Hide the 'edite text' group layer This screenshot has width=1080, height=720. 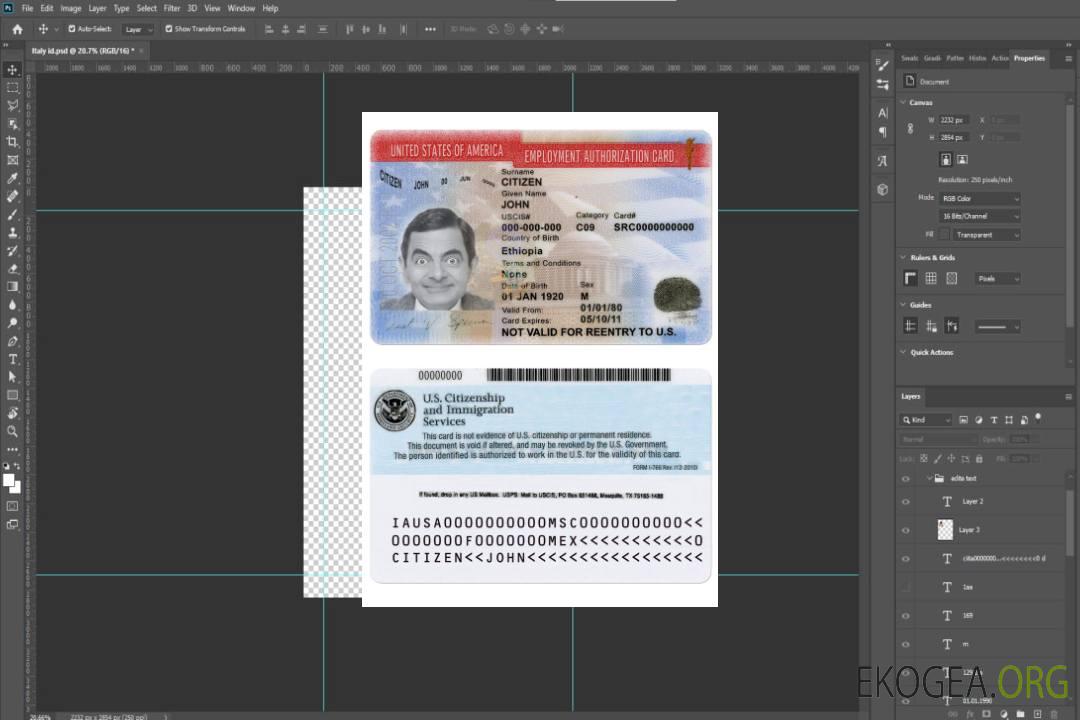click(906, 479)
